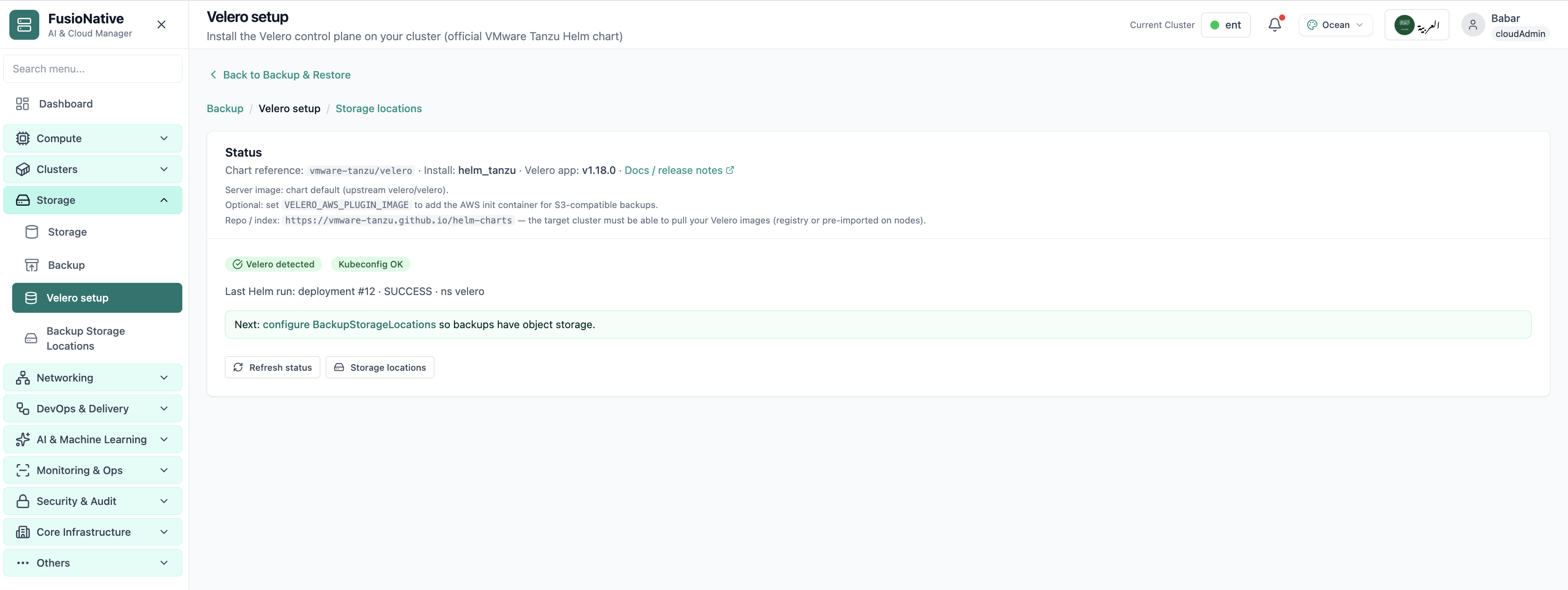Click the Velero detected badge

pyautogui.click(x=273, y=264)
